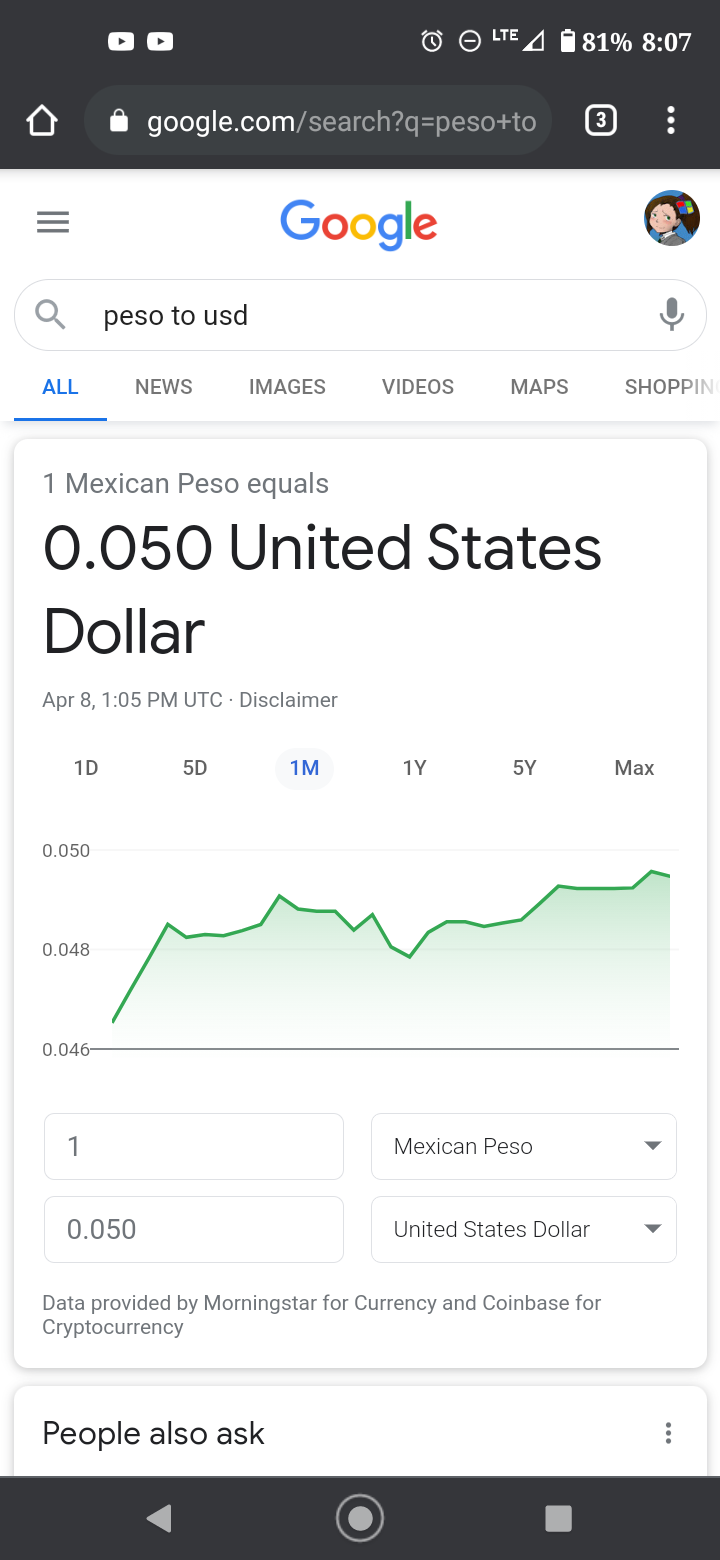
Task: Open the Google hamburger menu
Action: [x=53, y=222]
